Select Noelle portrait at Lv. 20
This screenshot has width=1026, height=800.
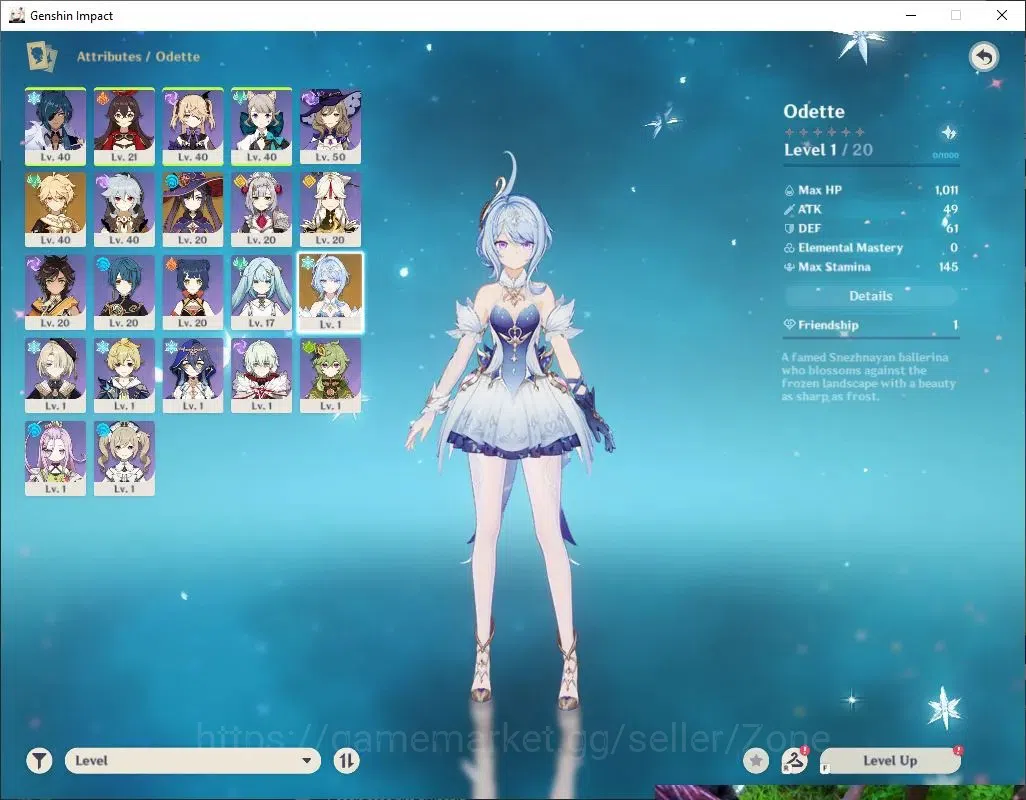[262, 209]
